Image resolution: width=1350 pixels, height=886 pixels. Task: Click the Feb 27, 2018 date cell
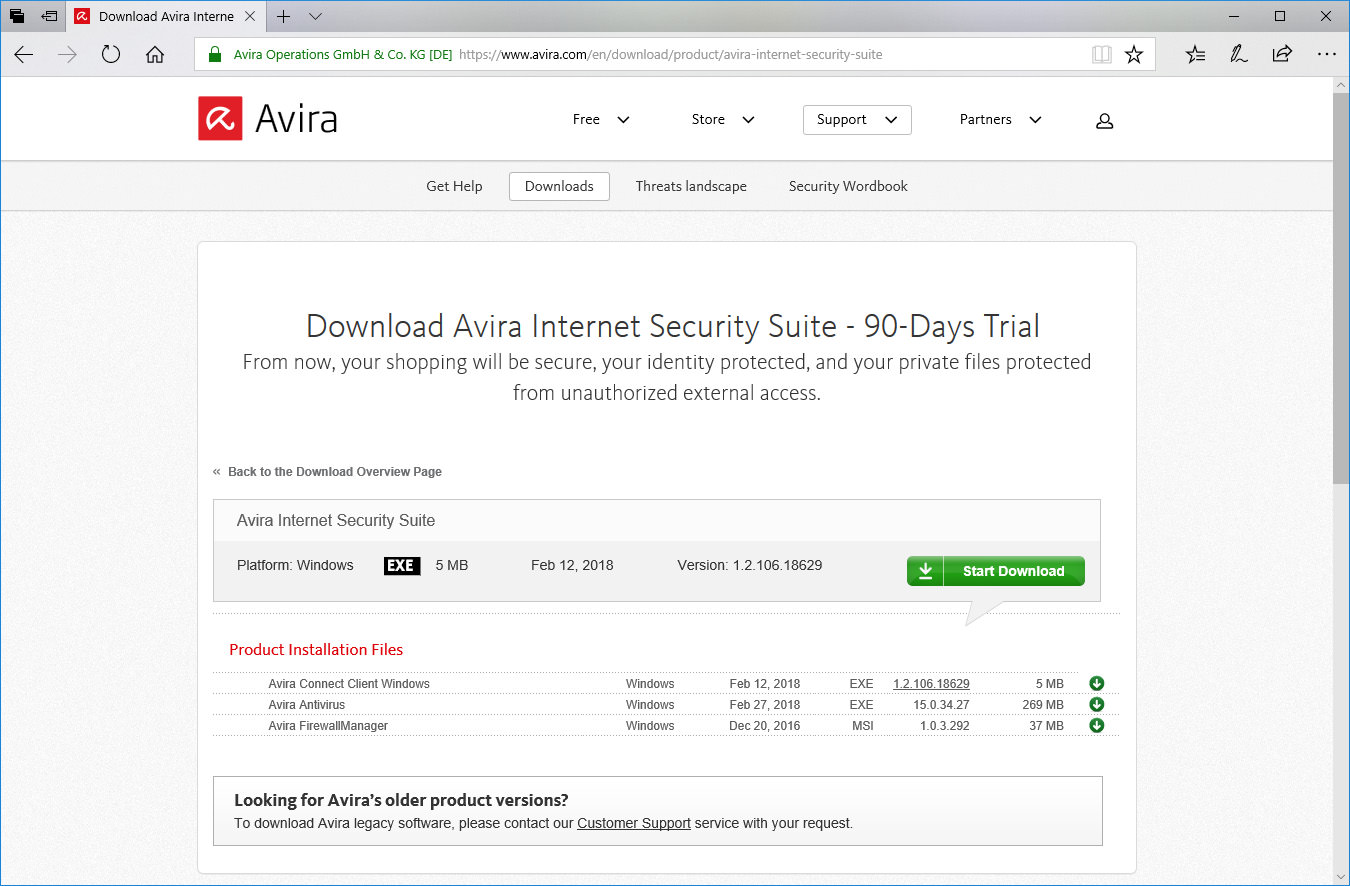pos(765,705)
